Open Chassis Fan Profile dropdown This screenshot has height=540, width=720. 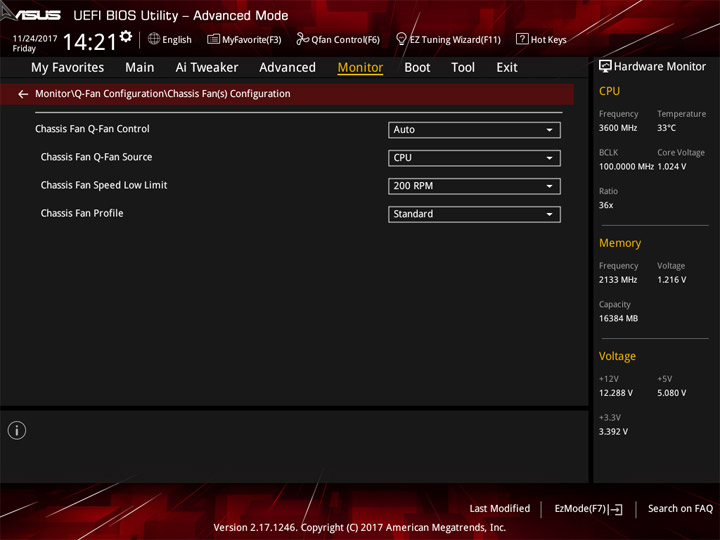click(474, 214)
